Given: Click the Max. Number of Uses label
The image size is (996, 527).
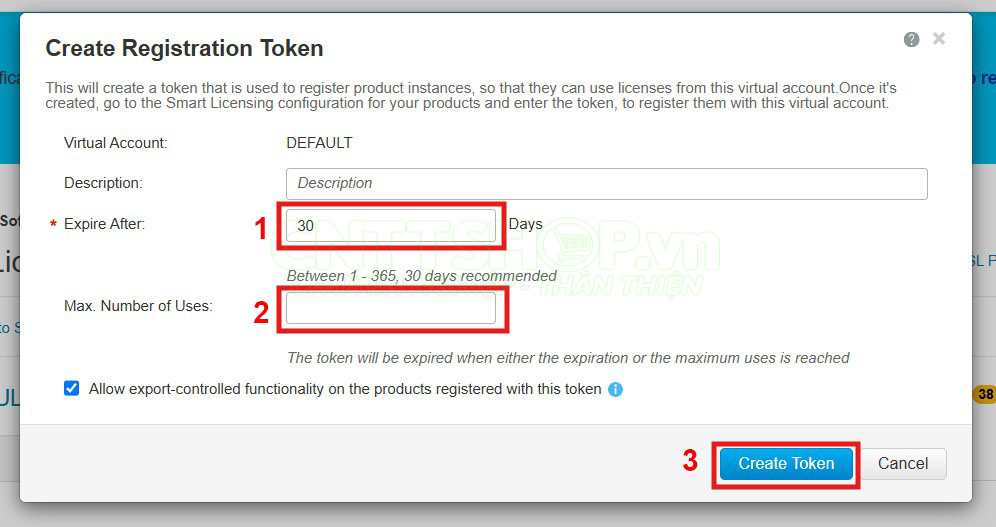Looking at the screenshot, I should coord(138,306).
